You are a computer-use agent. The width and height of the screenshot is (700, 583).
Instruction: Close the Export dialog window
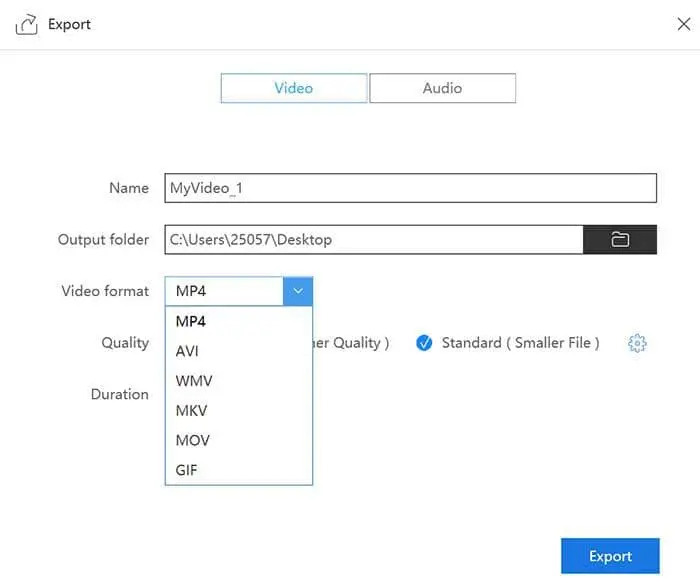(x=684, y=24)
